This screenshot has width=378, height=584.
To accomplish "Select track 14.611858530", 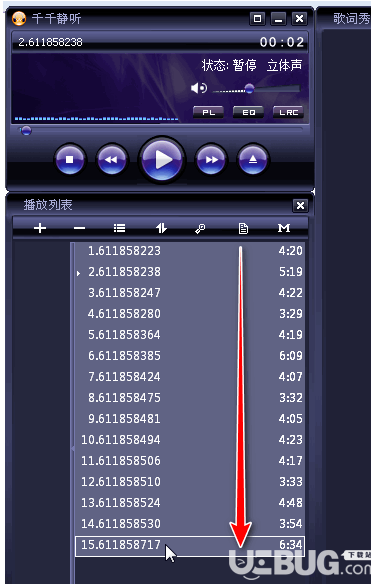I will [x=190, y=524].
